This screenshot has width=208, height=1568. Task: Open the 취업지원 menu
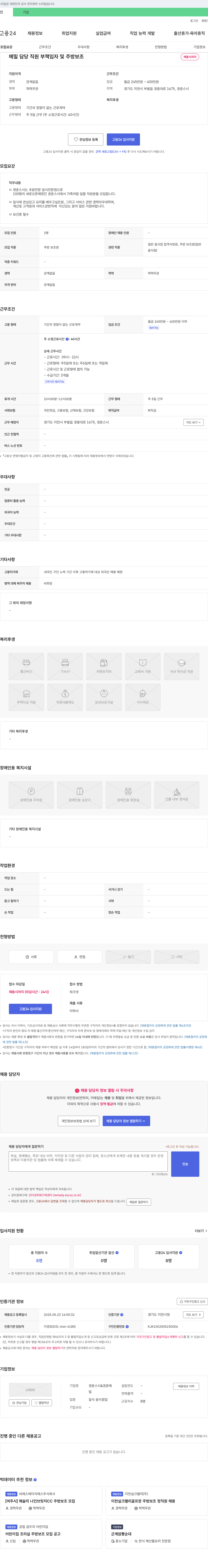pos(69,34)
